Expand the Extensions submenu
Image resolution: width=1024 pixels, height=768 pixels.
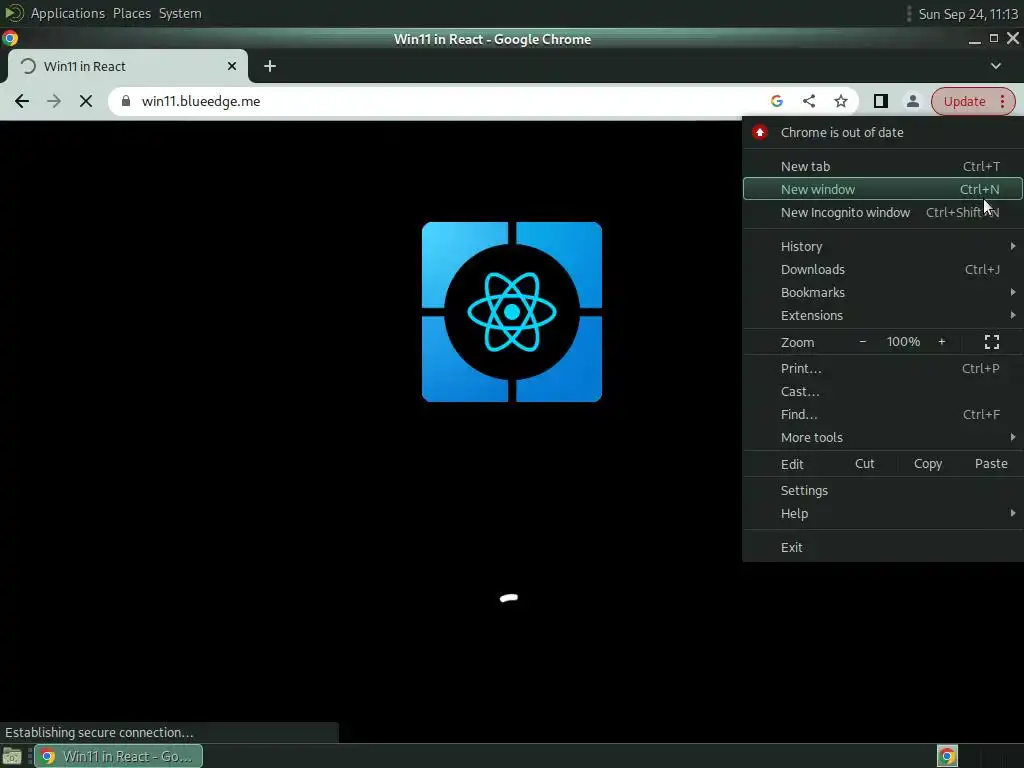[883, 315]
